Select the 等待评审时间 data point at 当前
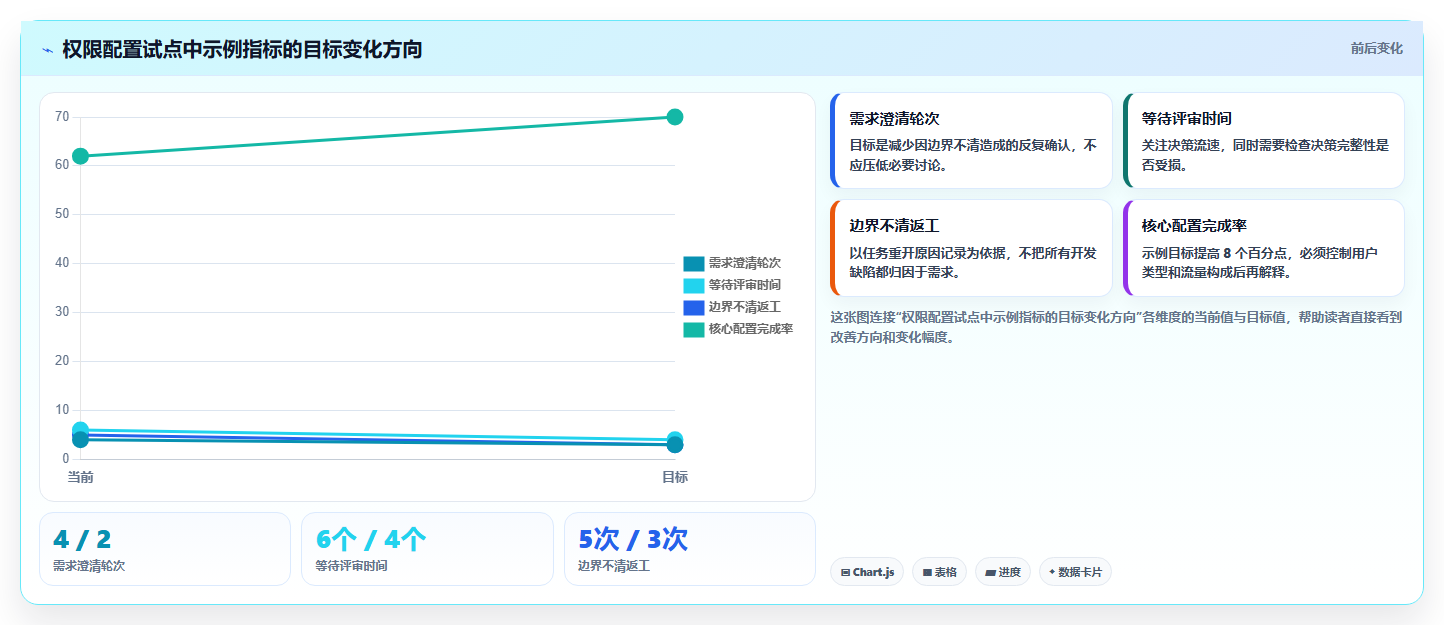The height and width of the screenshot is (625, 1444). (81, 430)
